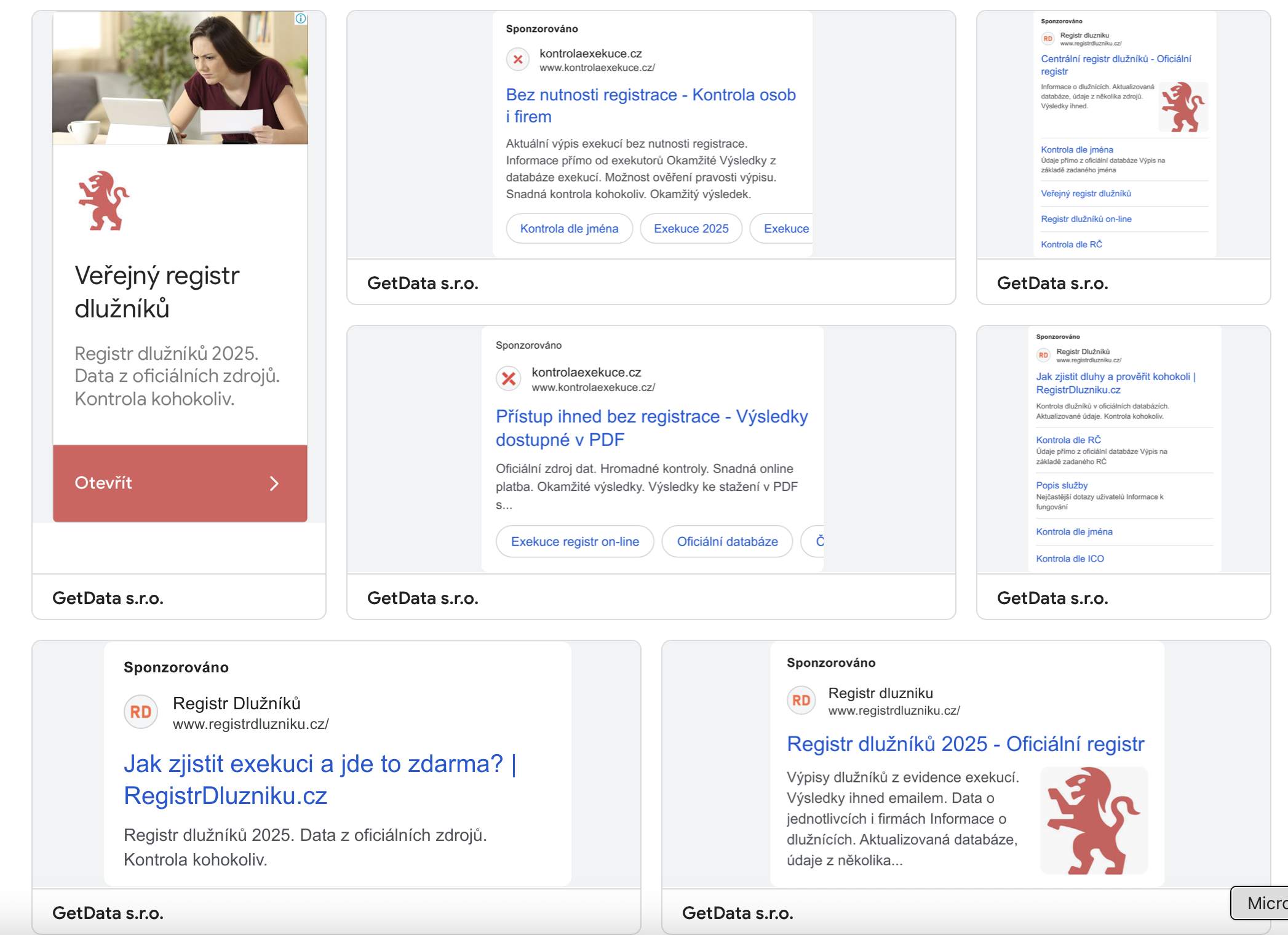Screen dimensions: 1288x935
Task: Click GetData s.r.o. label under Registr dlužníků 2025 ad
Action: (737, 913)
